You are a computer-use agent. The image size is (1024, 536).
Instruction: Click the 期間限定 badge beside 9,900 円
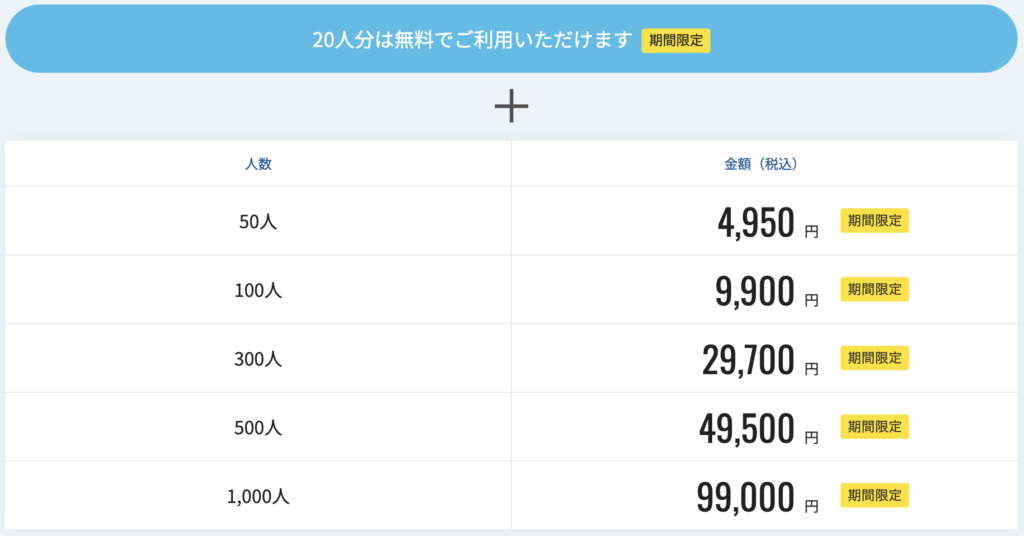point(874,289)
